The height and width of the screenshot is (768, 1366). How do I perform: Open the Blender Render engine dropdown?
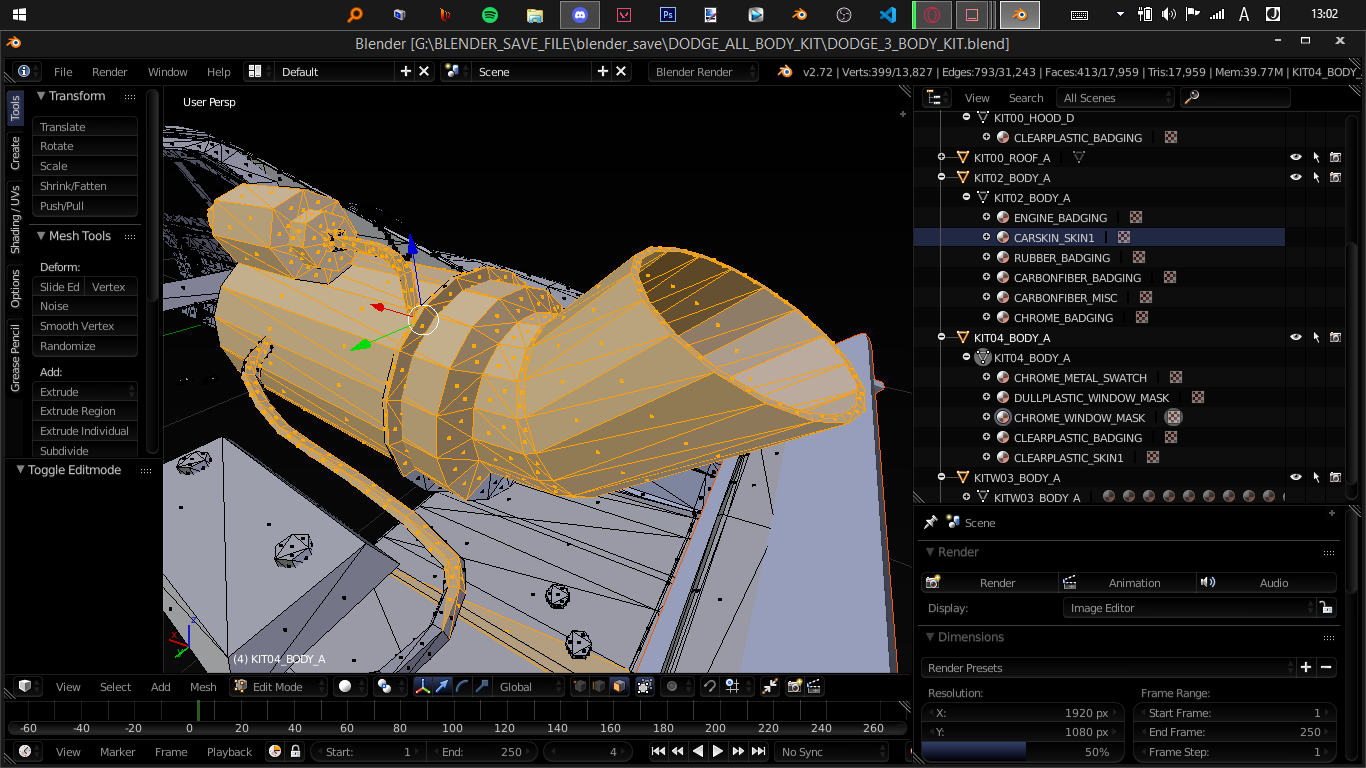point(702,71)
